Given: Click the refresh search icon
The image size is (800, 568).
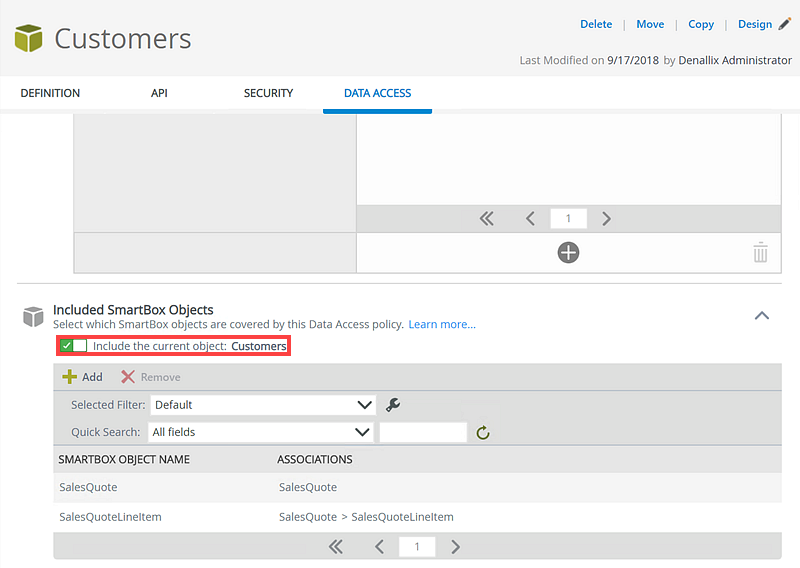Looking at the screenshot, I should (x=483, y=433).
